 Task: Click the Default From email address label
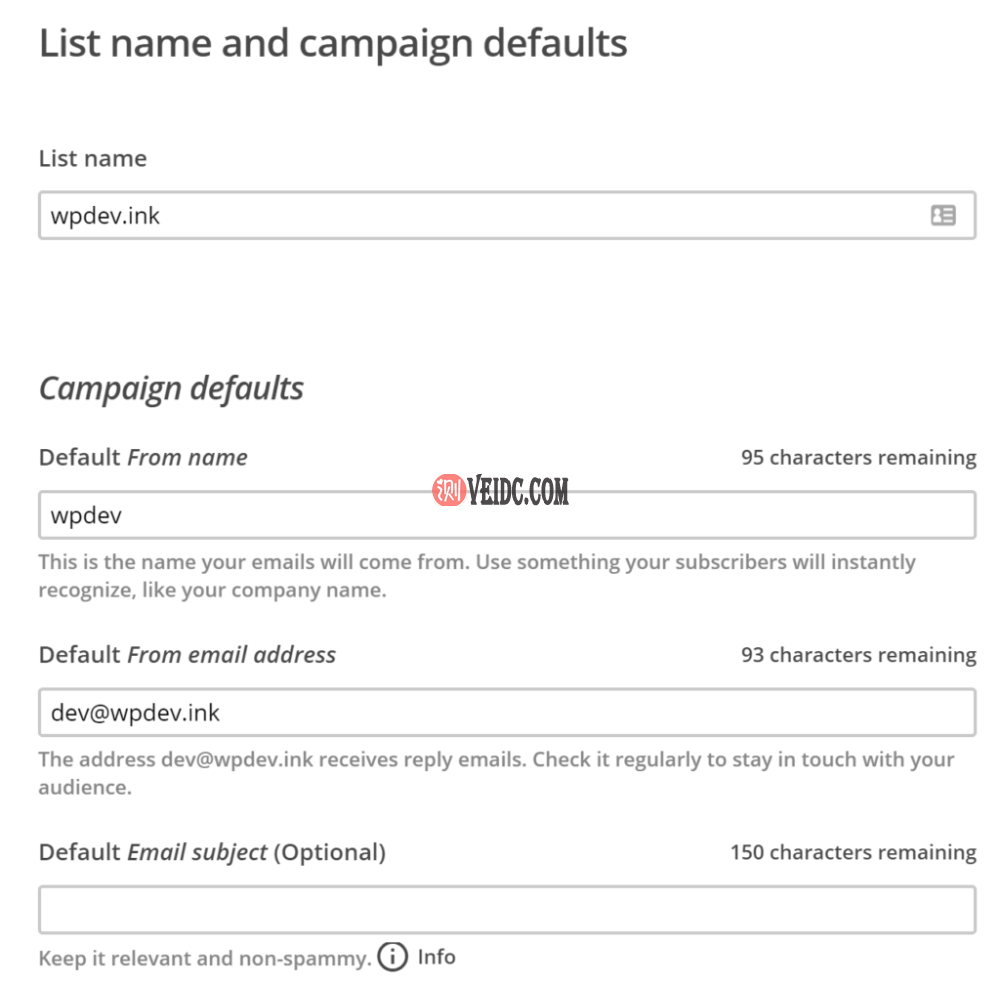click(187, 654)
